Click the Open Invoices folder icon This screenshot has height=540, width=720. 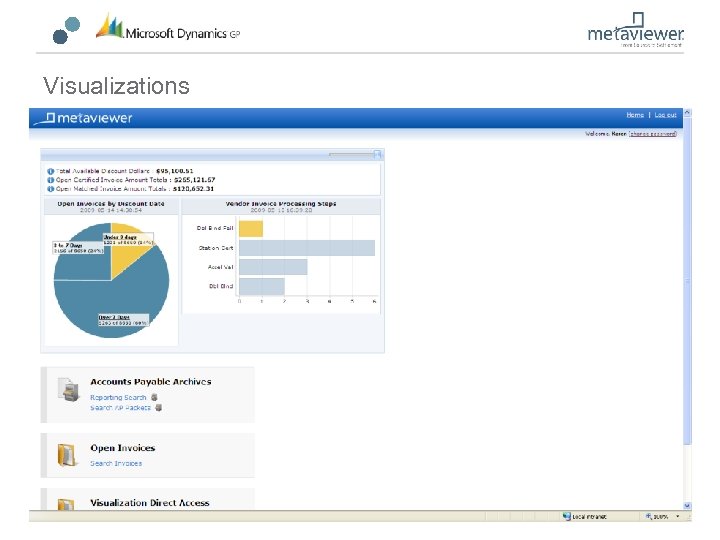click(68, 455)
